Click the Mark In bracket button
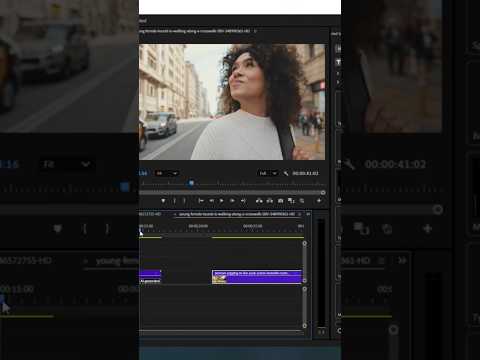The width and height of the screenshot is (480, 360). tap(174, 201)
